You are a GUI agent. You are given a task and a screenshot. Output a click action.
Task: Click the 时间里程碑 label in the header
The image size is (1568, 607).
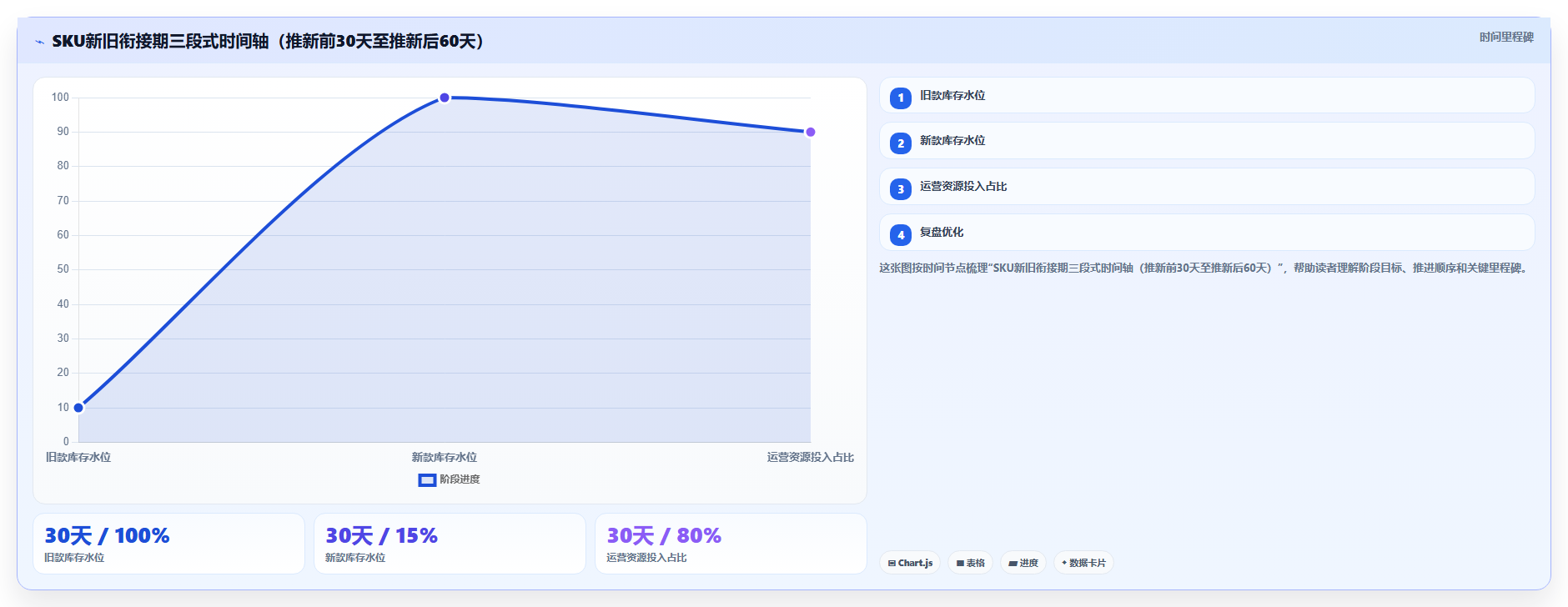[1506, 37]
